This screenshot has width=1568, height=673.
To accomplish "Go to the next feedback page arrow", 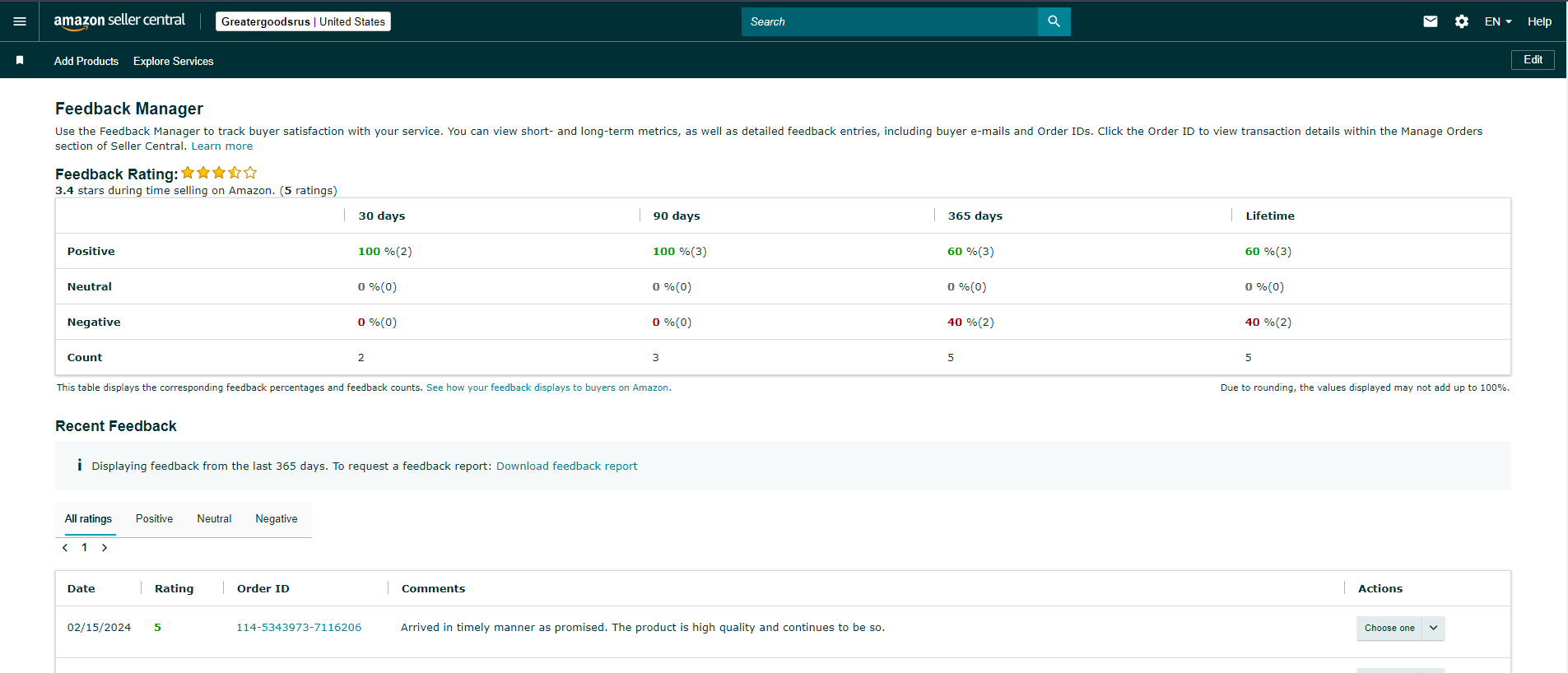I will point(105,548).
